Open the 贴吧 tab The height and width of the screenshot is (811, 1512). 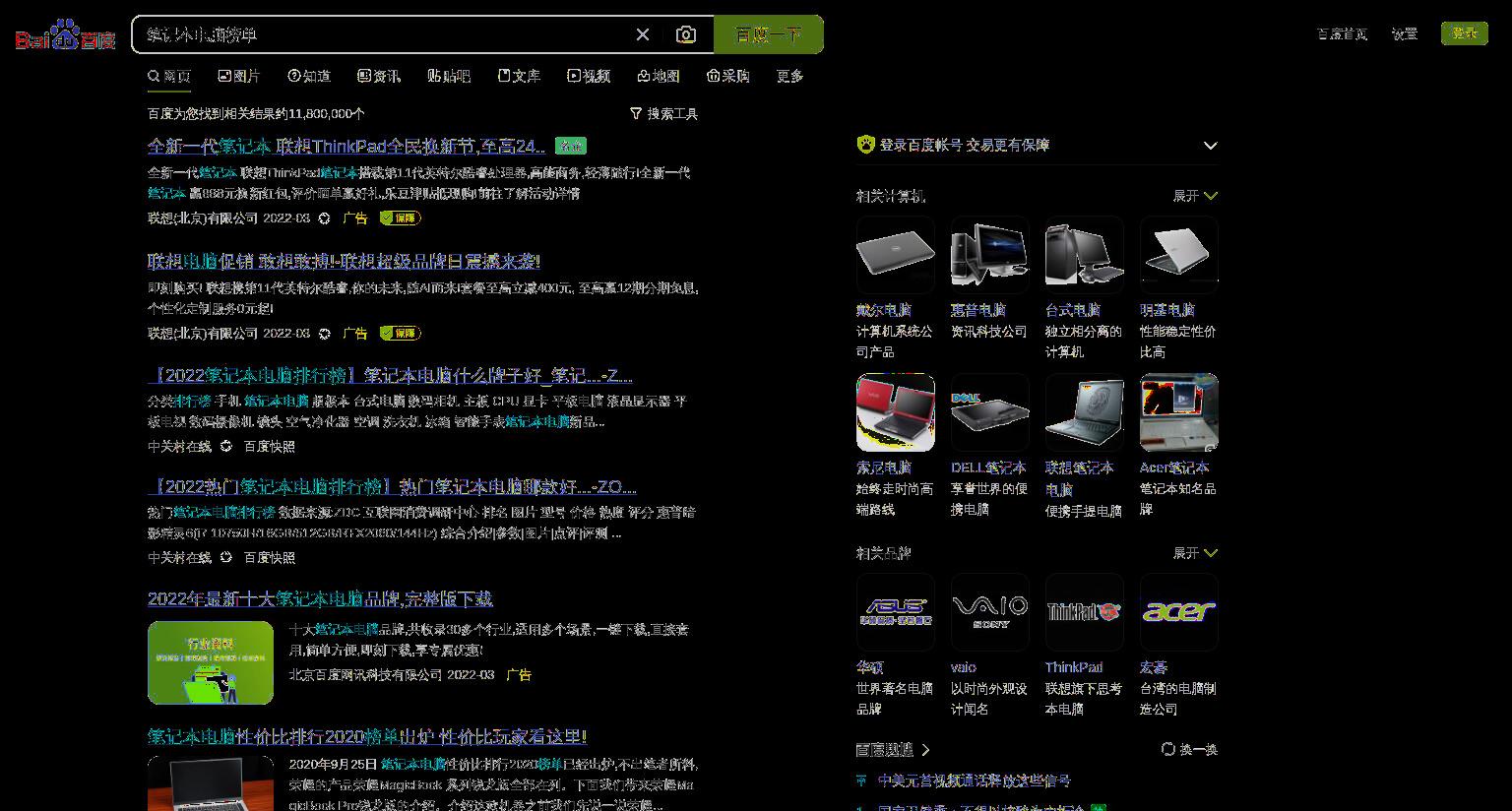point(449,76)
